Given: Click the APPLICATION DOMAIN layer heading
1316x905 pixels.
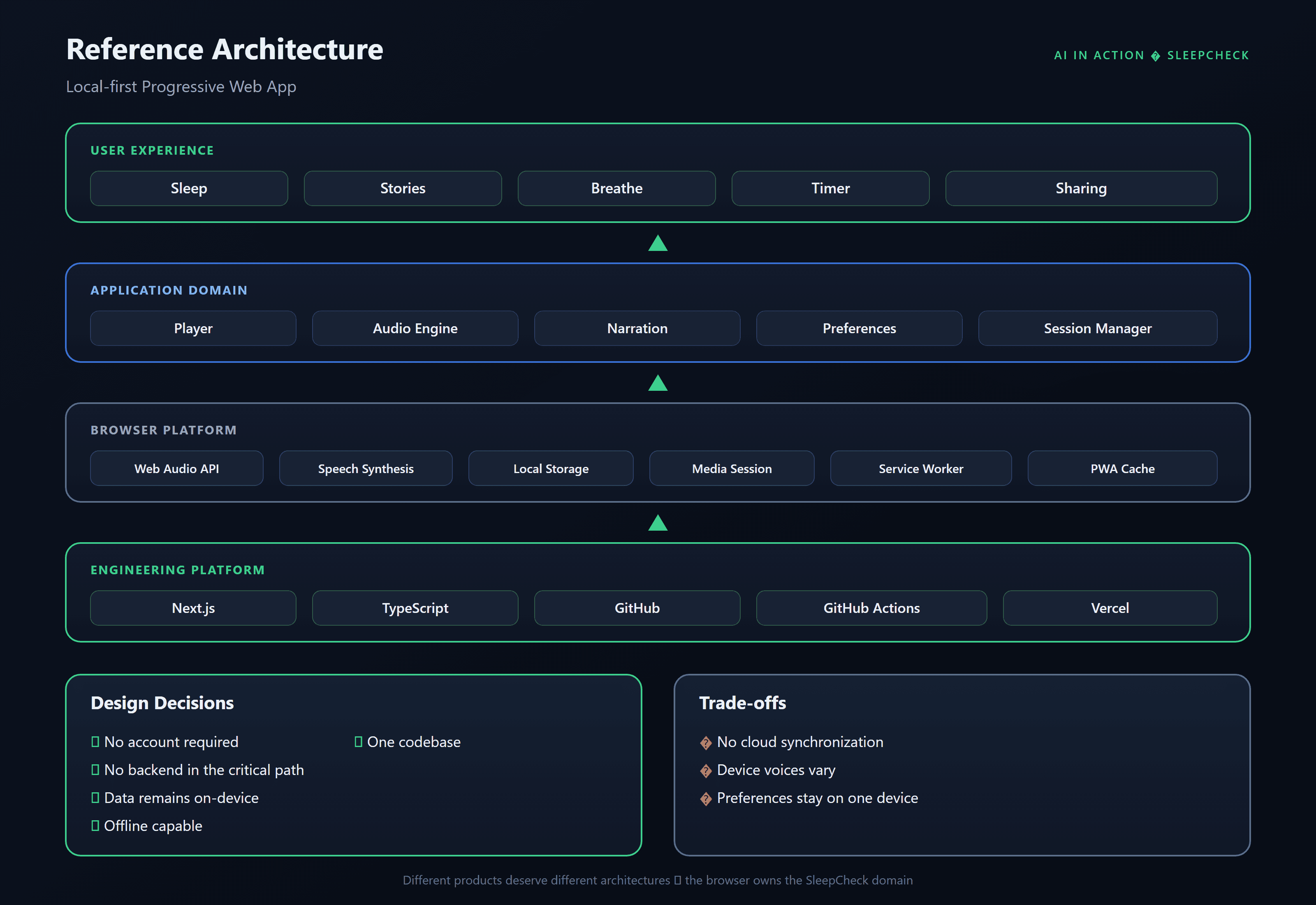Looking at the screenshot, I should (169, 290).
